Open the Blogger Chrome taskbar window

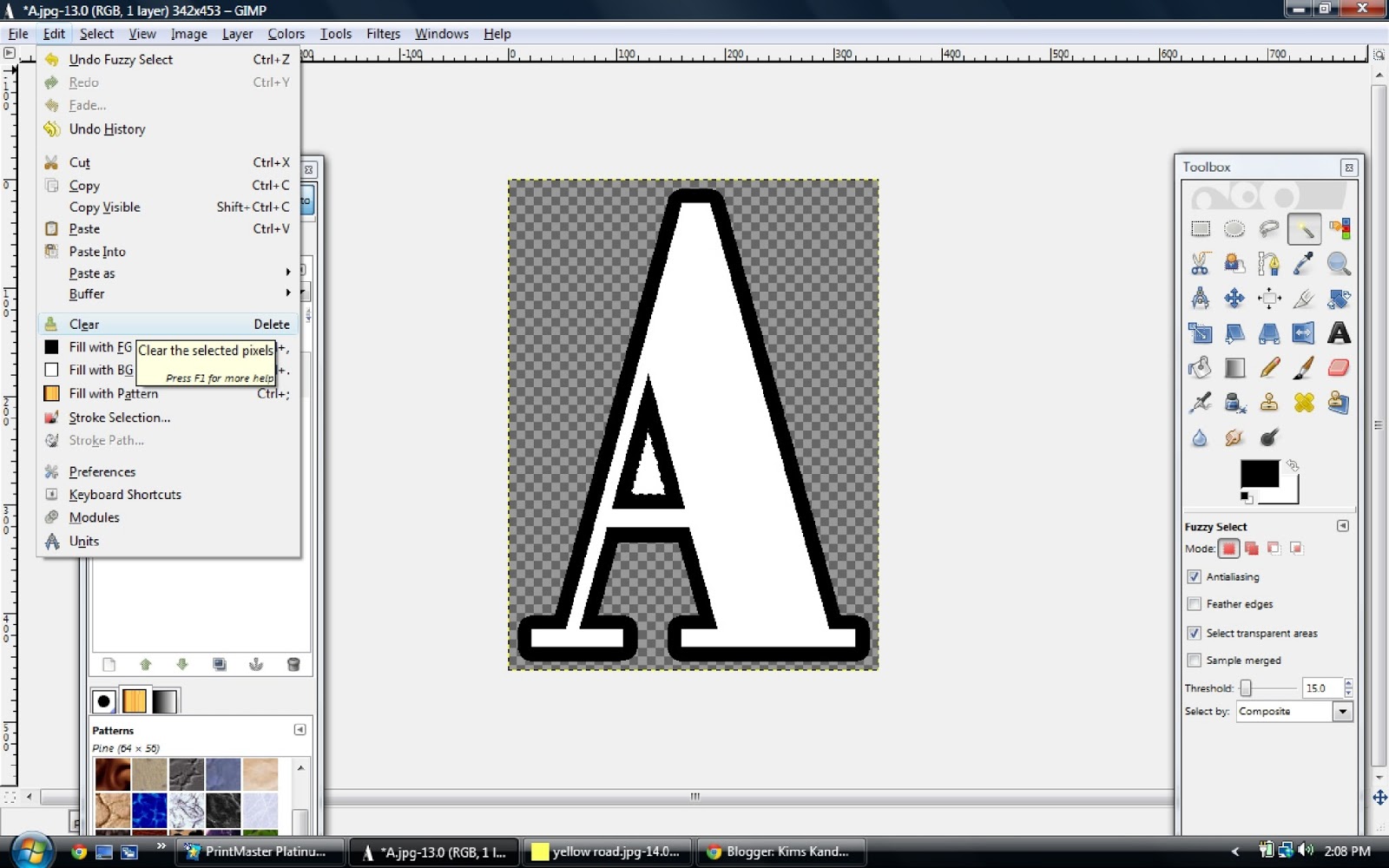point(782,852)
